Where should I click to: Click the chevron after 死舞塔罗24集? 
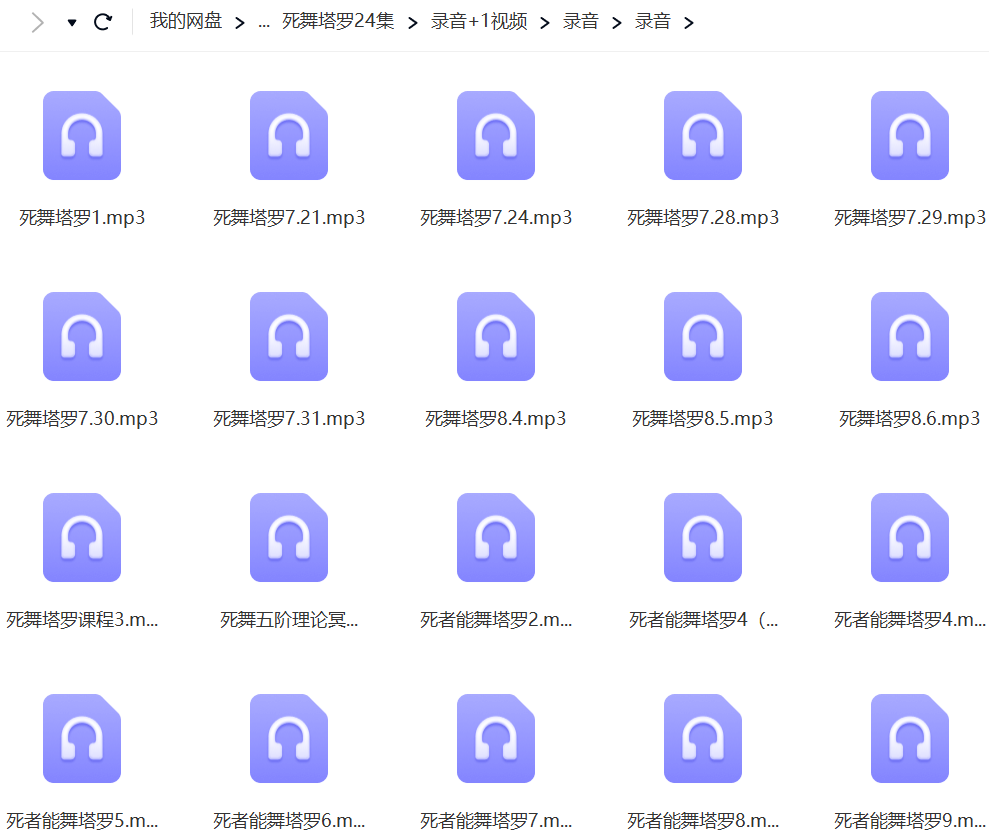[413, 23]
